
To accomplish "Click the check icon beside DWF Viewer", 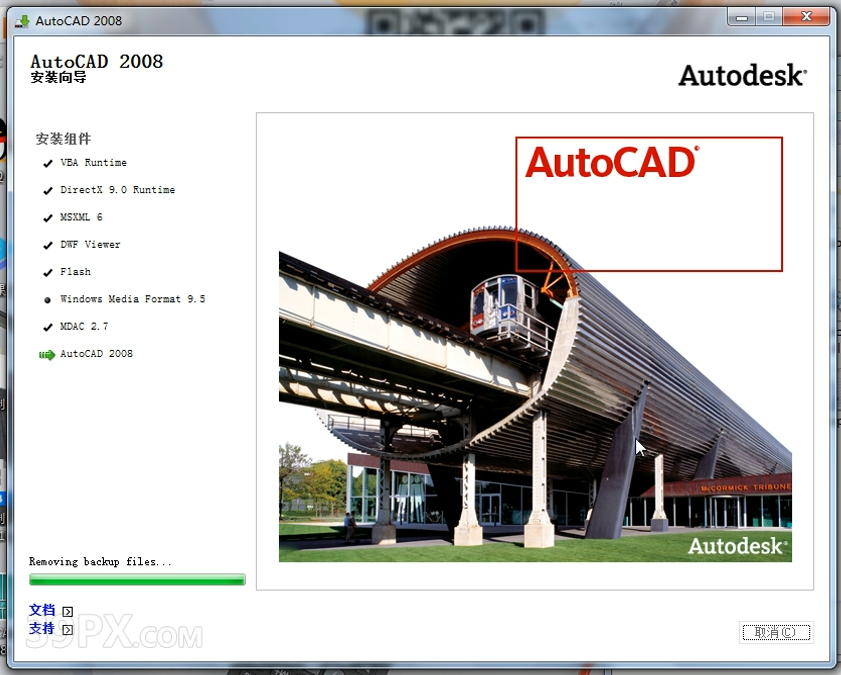I will click(47, 244).
